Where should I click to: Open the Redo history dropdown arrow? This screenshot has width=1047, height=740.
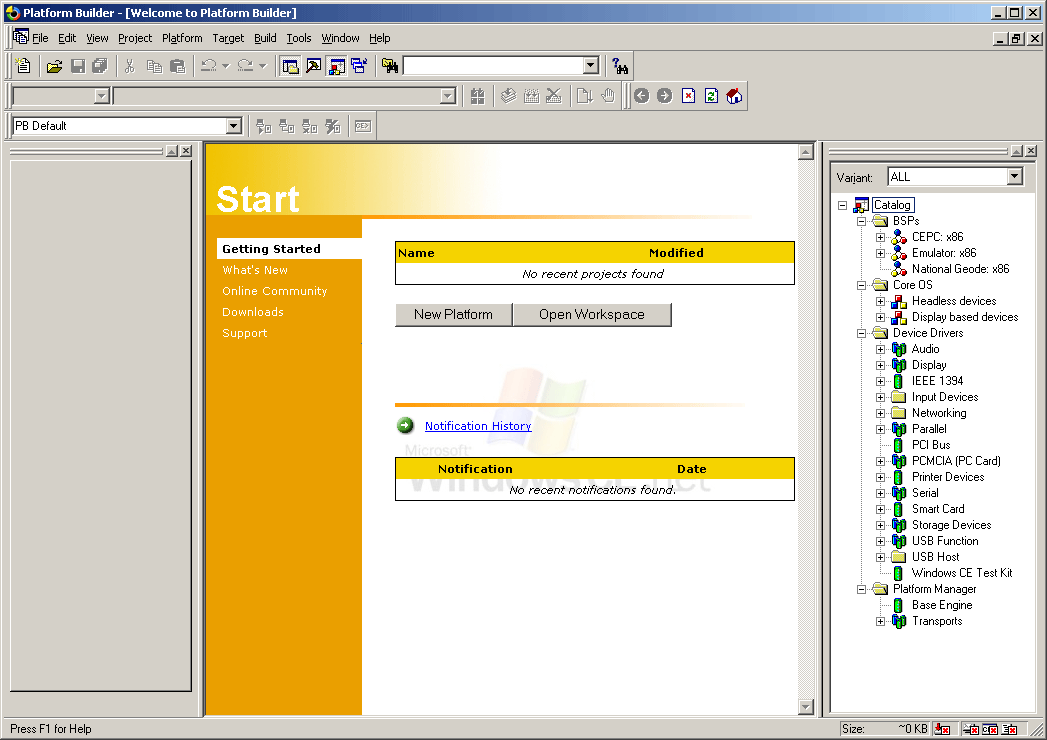[x=262, y=65]
